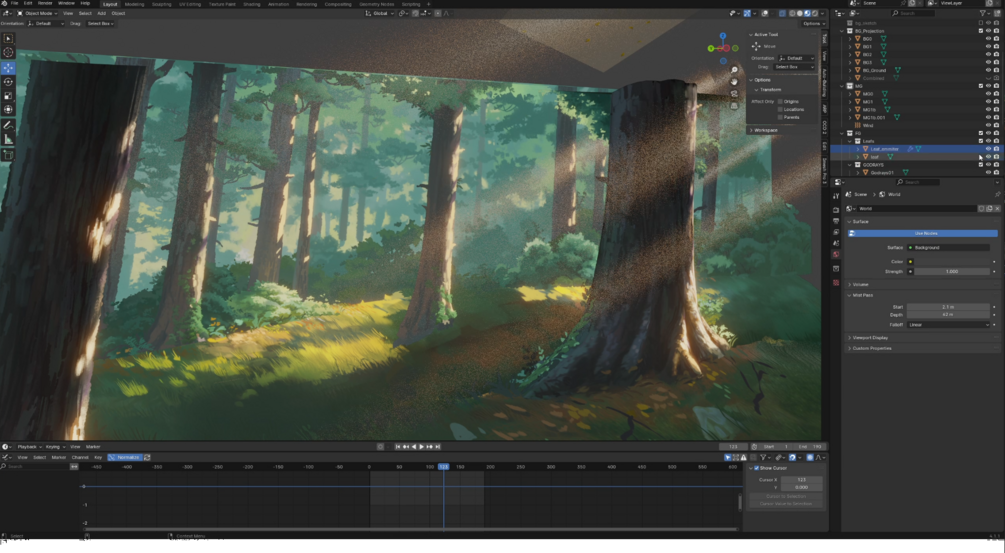This screenshot has width=1005, height=553.
Task: Open the Falloff Linear dropdown
Action: (x=949, y=325)
